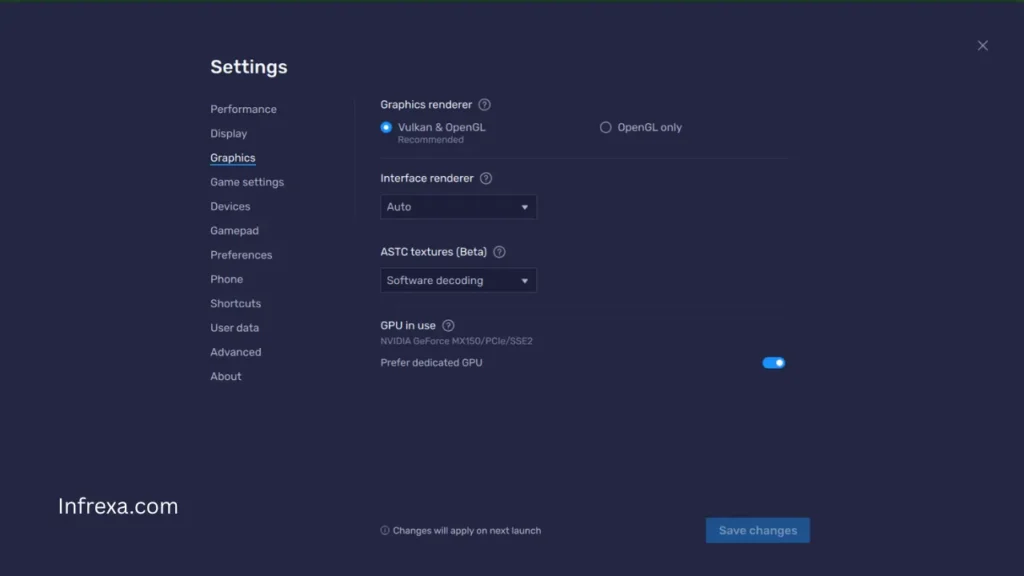
Task: Open the Devices settings section
Action: coord(230,206)
